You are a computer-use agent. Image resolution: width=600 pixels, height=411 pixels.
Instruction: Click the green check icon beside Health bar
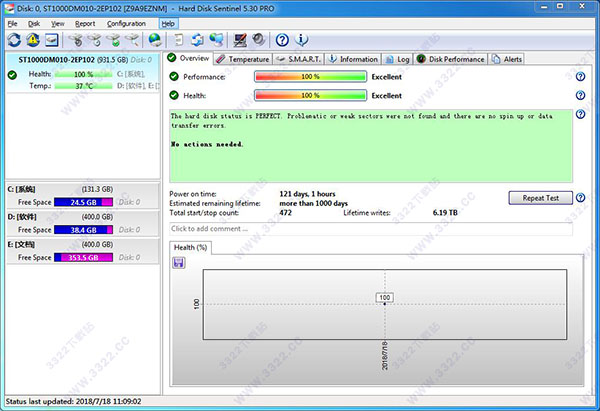tap(174, 95)
